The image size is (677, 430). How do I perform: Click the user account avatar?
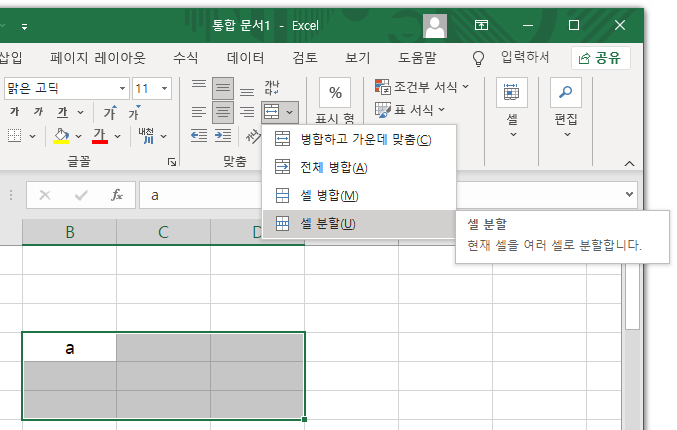point(435,26)
